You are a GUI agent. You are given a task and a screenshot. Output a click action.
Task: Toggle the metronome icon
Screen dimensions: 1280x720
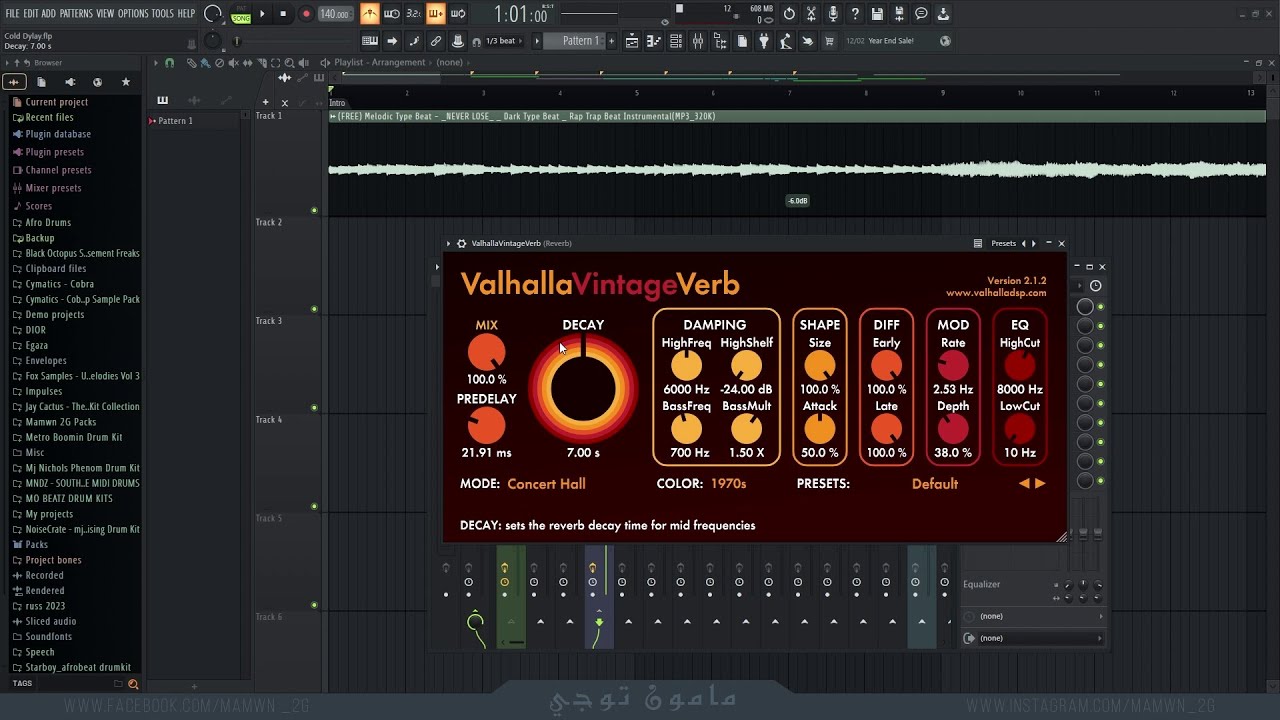(370, 14)
